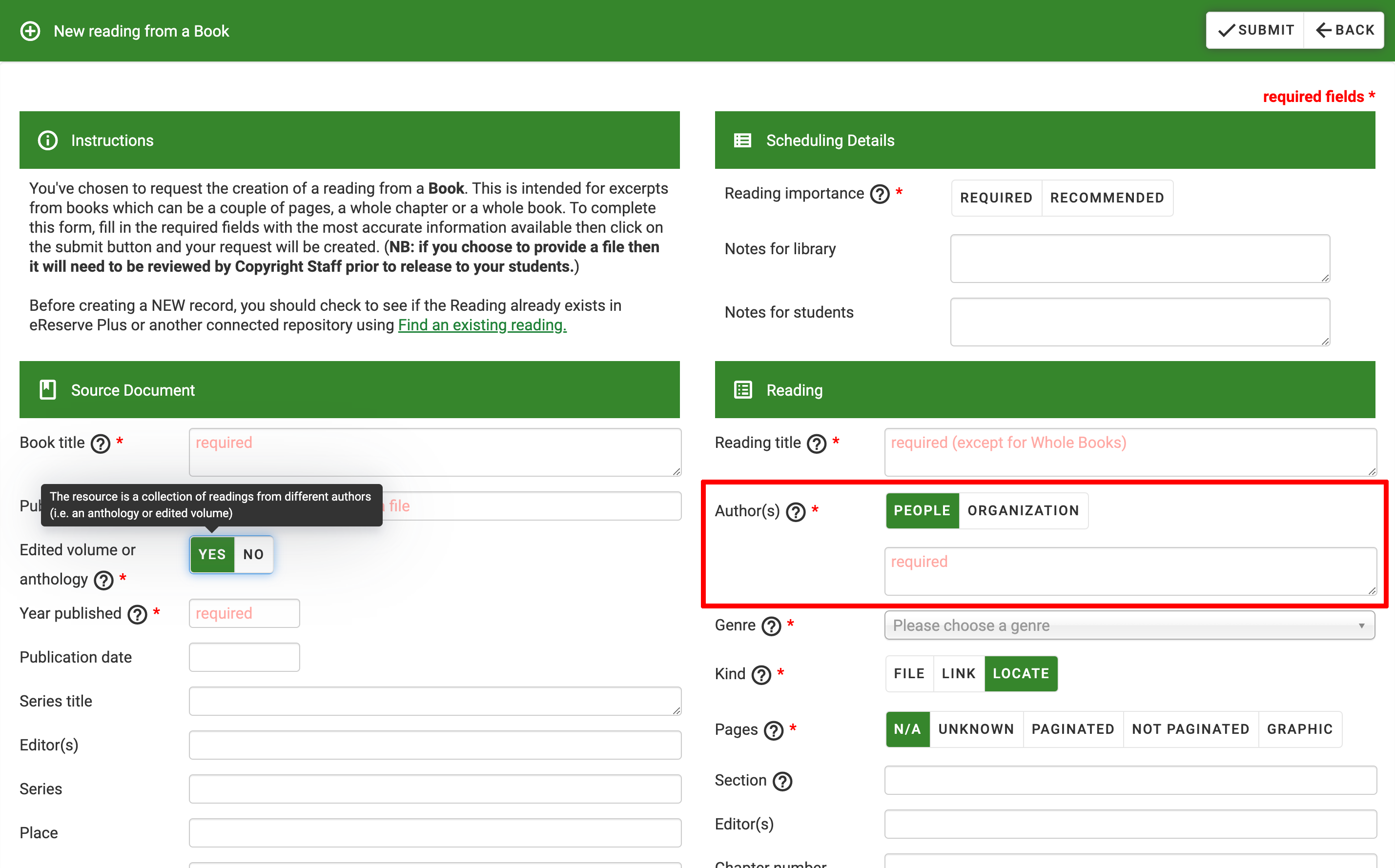The width and height of the screenshot is (1395, 868).
Task: Click help icon beside Year published
Action: [x=137, y=614]
